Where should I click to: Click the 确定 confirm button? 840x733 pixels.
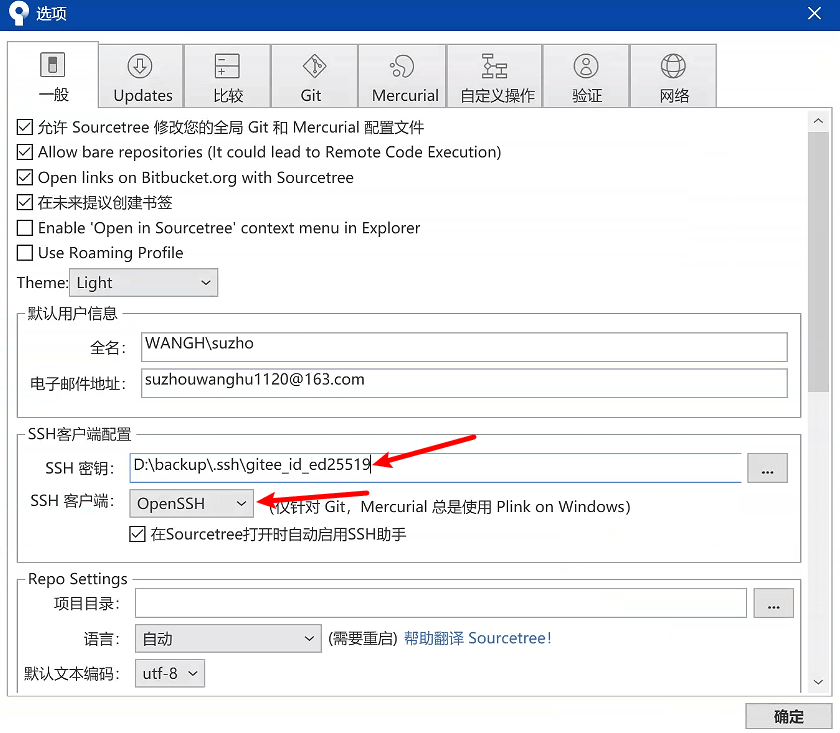[x=788, y=716]
